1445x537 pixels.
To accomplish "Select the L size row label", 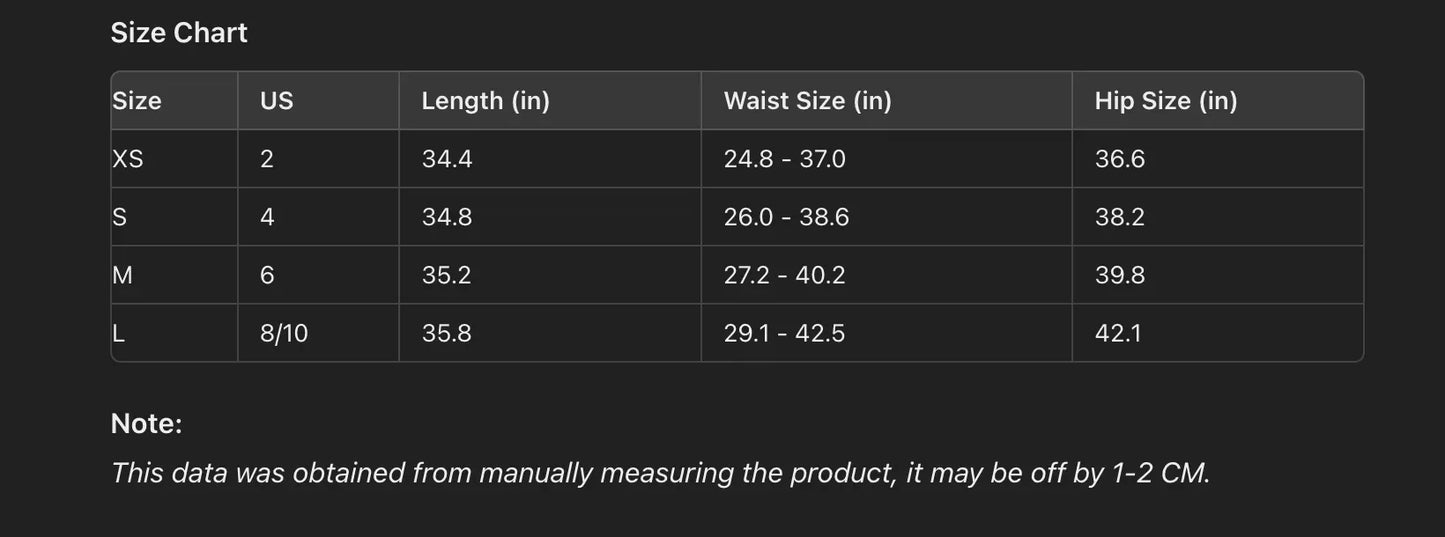I will [119, 333].
